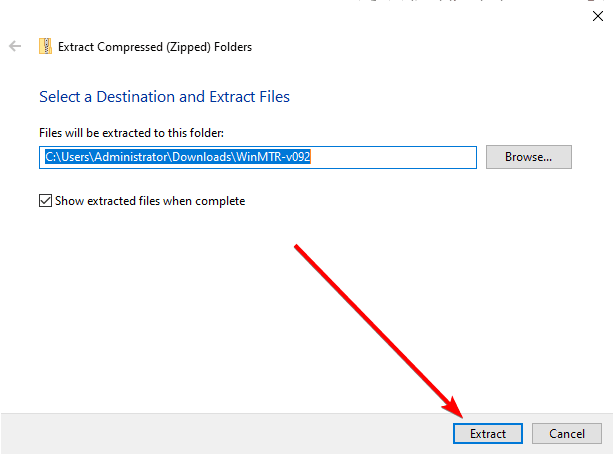Go back using the left arrow icon
The width and height of the screenshot is (615, 455).
click(x=15, y=46)
